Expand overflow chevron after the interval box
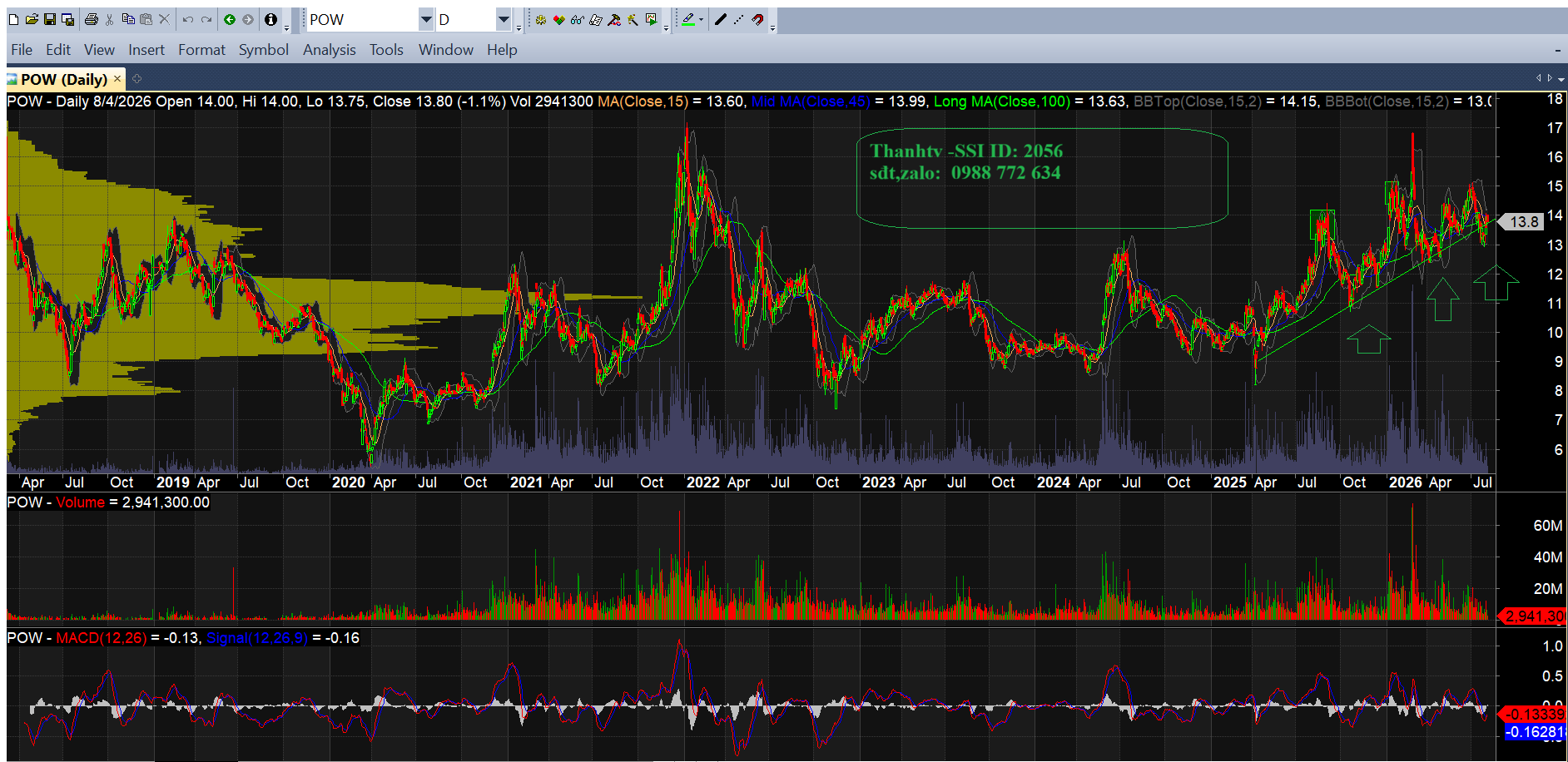The height and width of the screenshot is (762, 1568). pyautogui.click(x=519, y=28)
